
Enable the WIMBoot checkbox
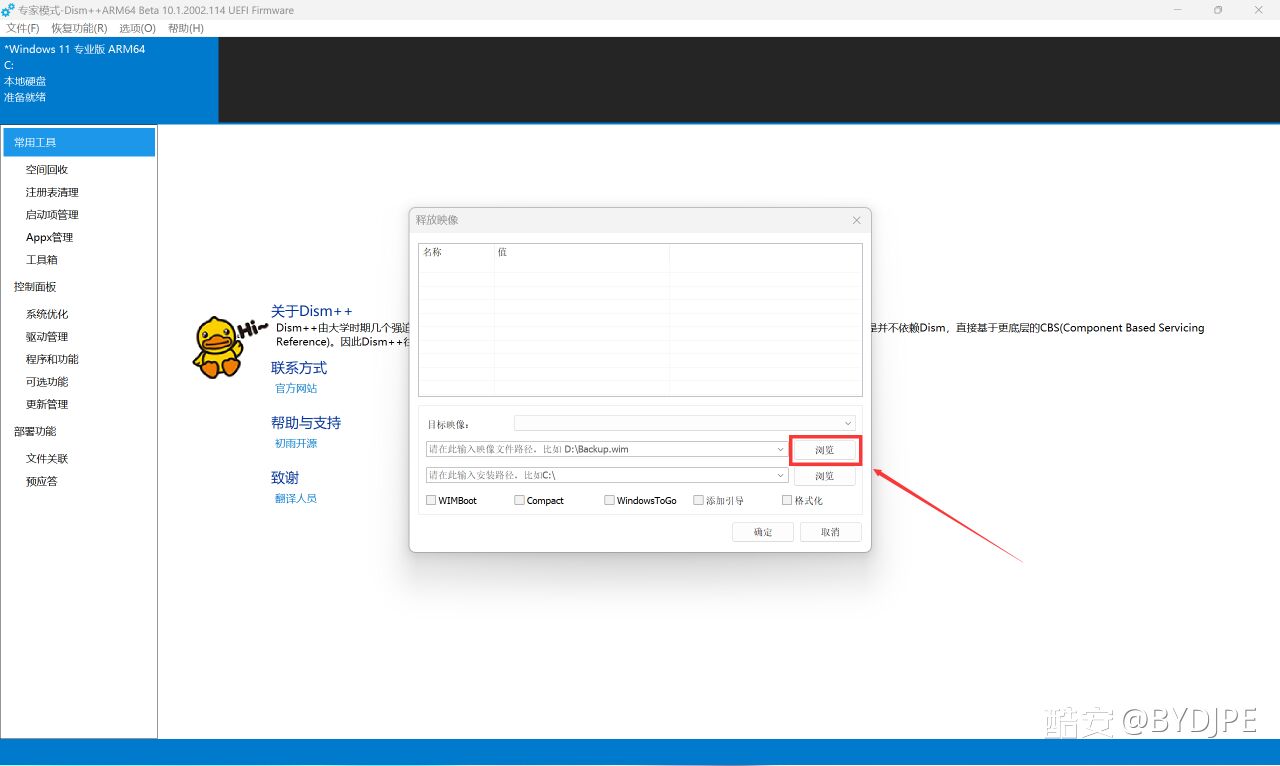431,500
